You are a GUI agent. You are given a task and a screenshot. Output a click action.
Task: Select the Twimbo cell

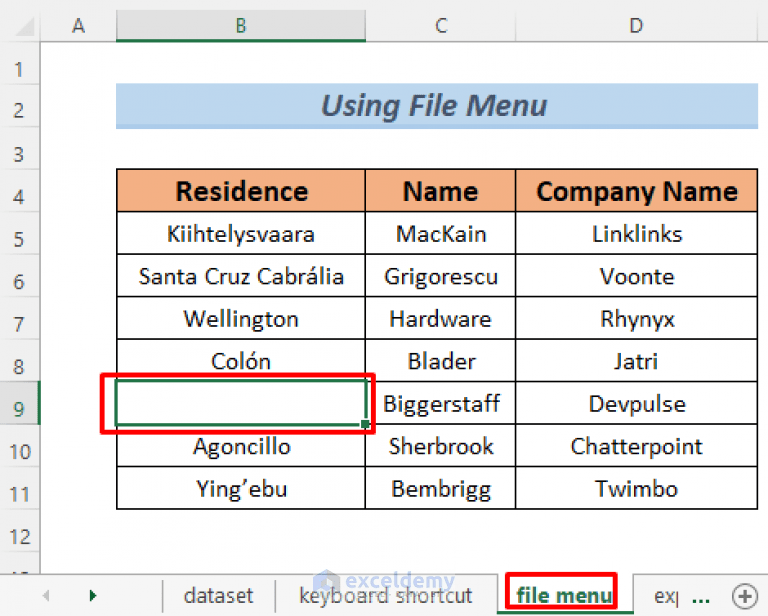[x=636, y=489]
